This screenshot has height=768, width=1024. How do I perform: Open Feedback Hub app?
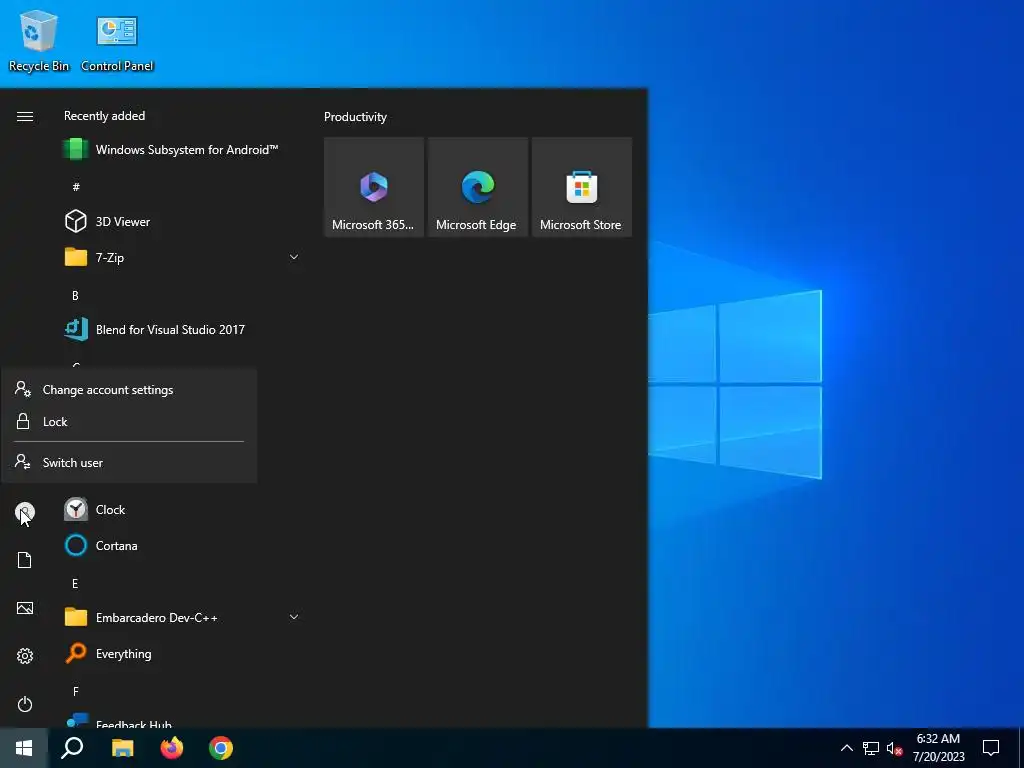[x=181, y=721]
